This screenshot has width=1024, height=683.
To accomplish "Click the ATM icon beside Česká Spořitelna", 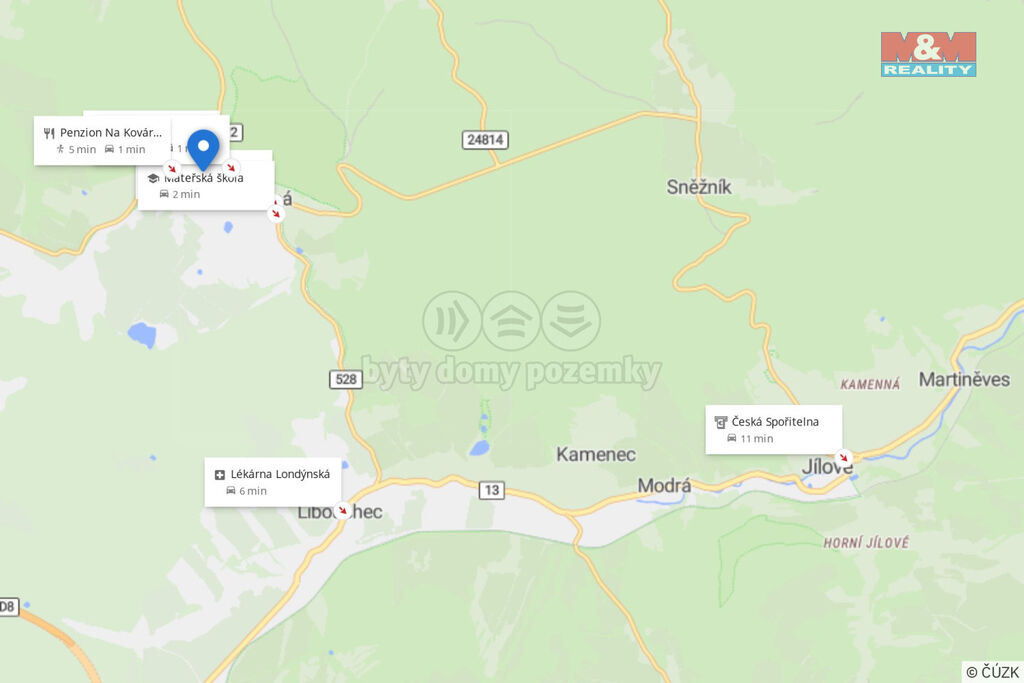I will pyautogui.click(x=720, y=422).
